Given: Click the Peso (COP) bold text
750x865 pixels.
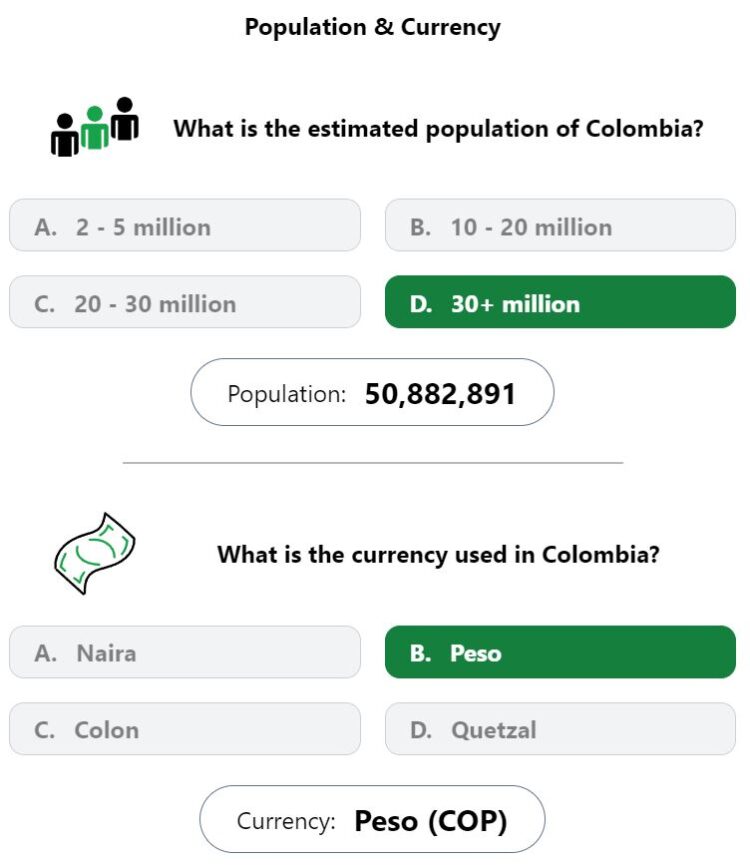Looking at the screenshot, I should [431, 821].
